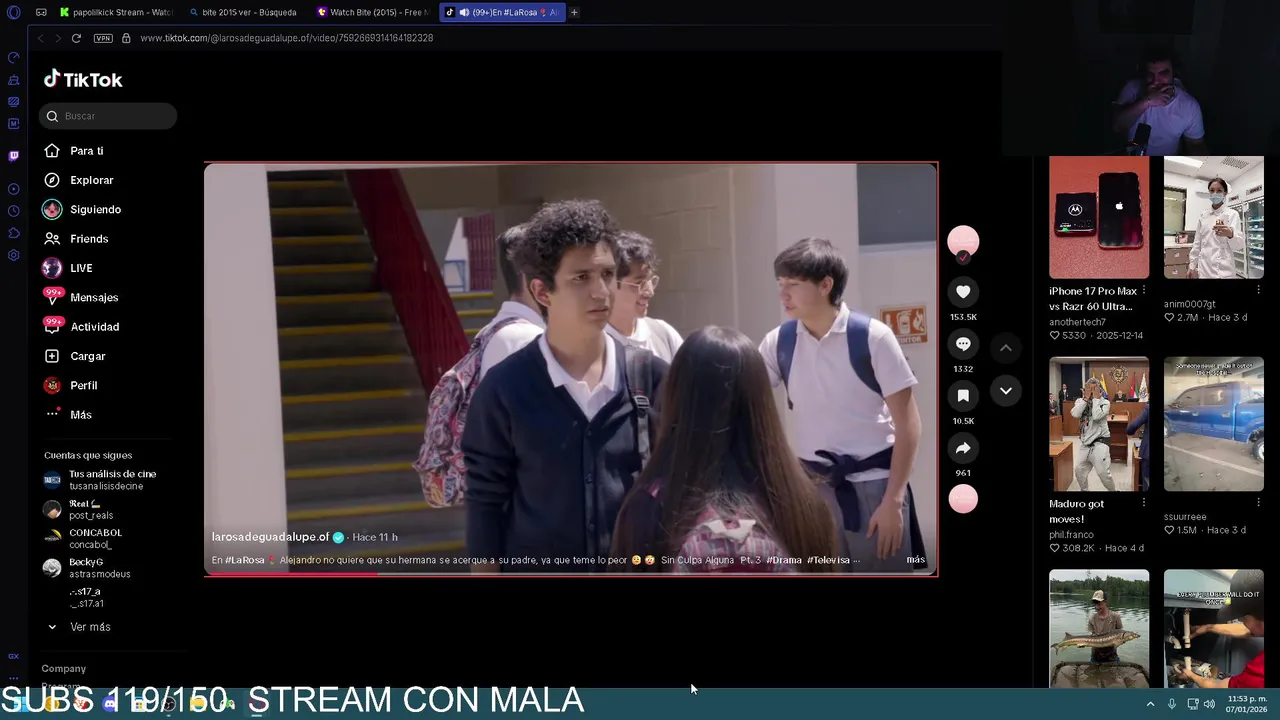Screen dimensions: 1280x720
Task: Open a new browser tab
Action: click(574, 12)
